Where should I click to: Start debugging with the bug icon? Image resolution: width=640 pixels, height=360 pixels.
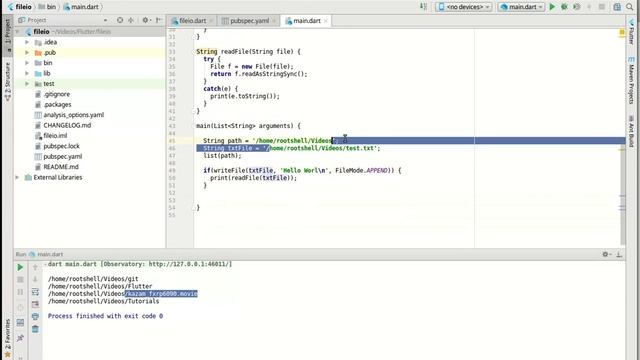[564, 7]
